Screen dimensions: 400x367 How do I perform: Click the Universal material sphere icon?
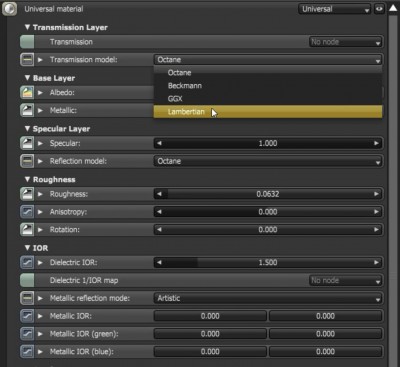coord(10,9)
